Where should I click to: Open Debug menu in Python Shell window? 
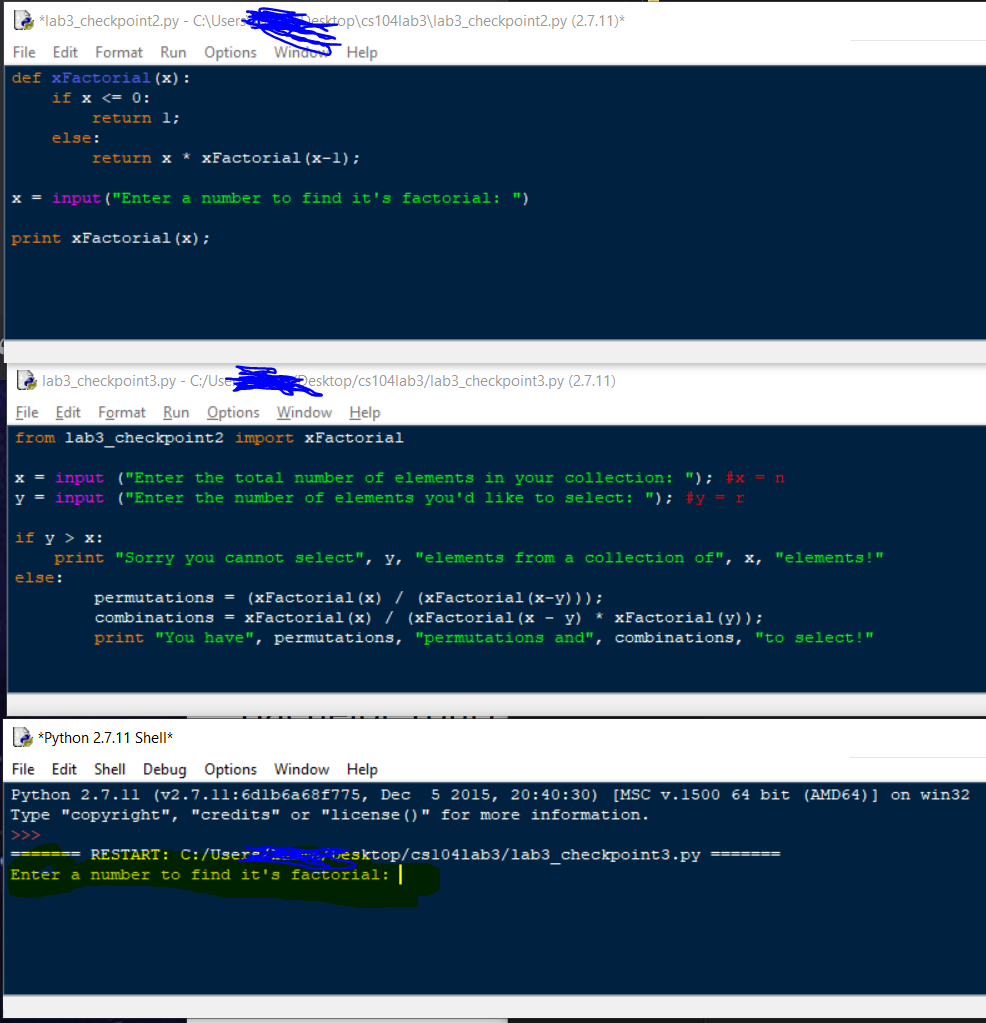[164, 769]
